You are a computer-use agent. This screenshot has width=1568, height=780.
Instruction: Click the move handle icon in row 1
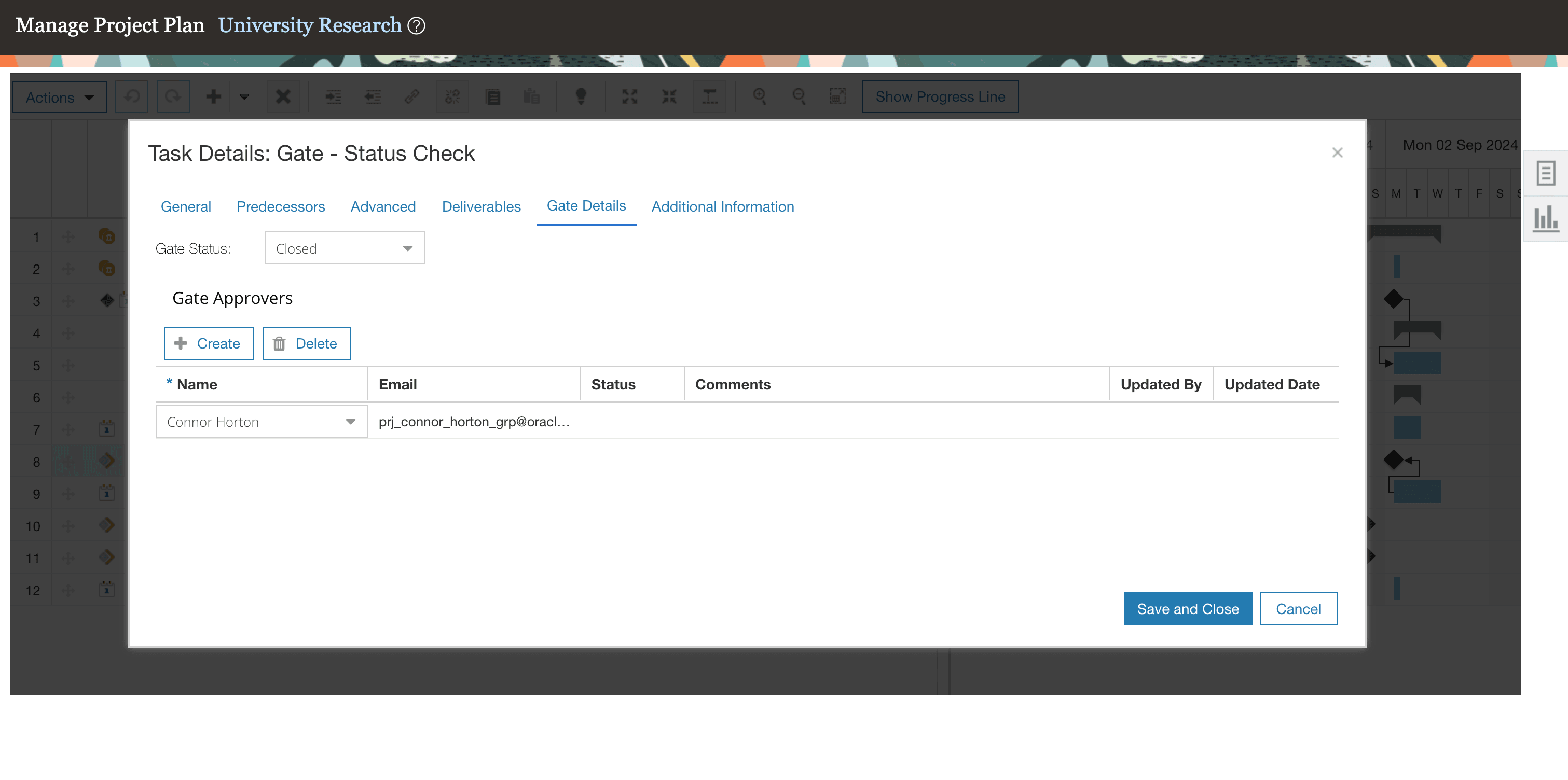(68, 236)
